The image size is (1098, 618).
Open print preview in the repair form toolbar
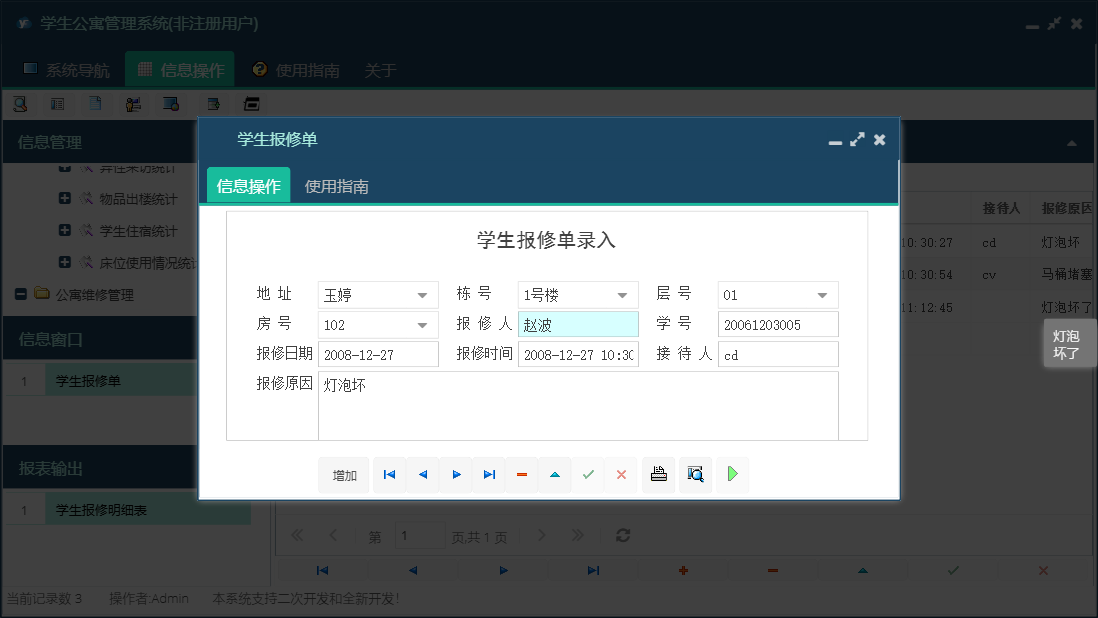tap(695, 474)
